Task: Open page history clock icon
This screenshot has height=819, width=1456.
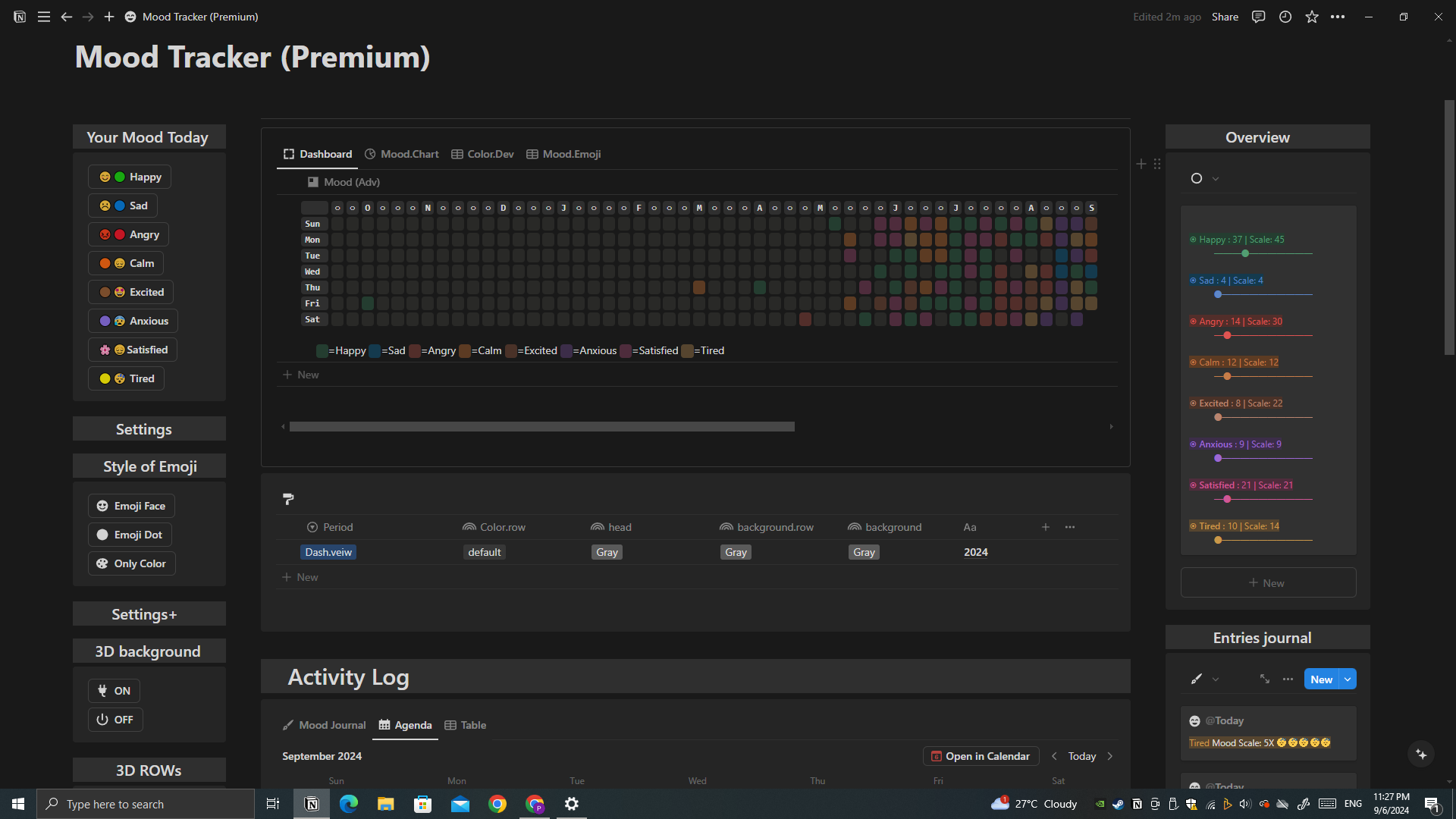Action: point(1285,17)
